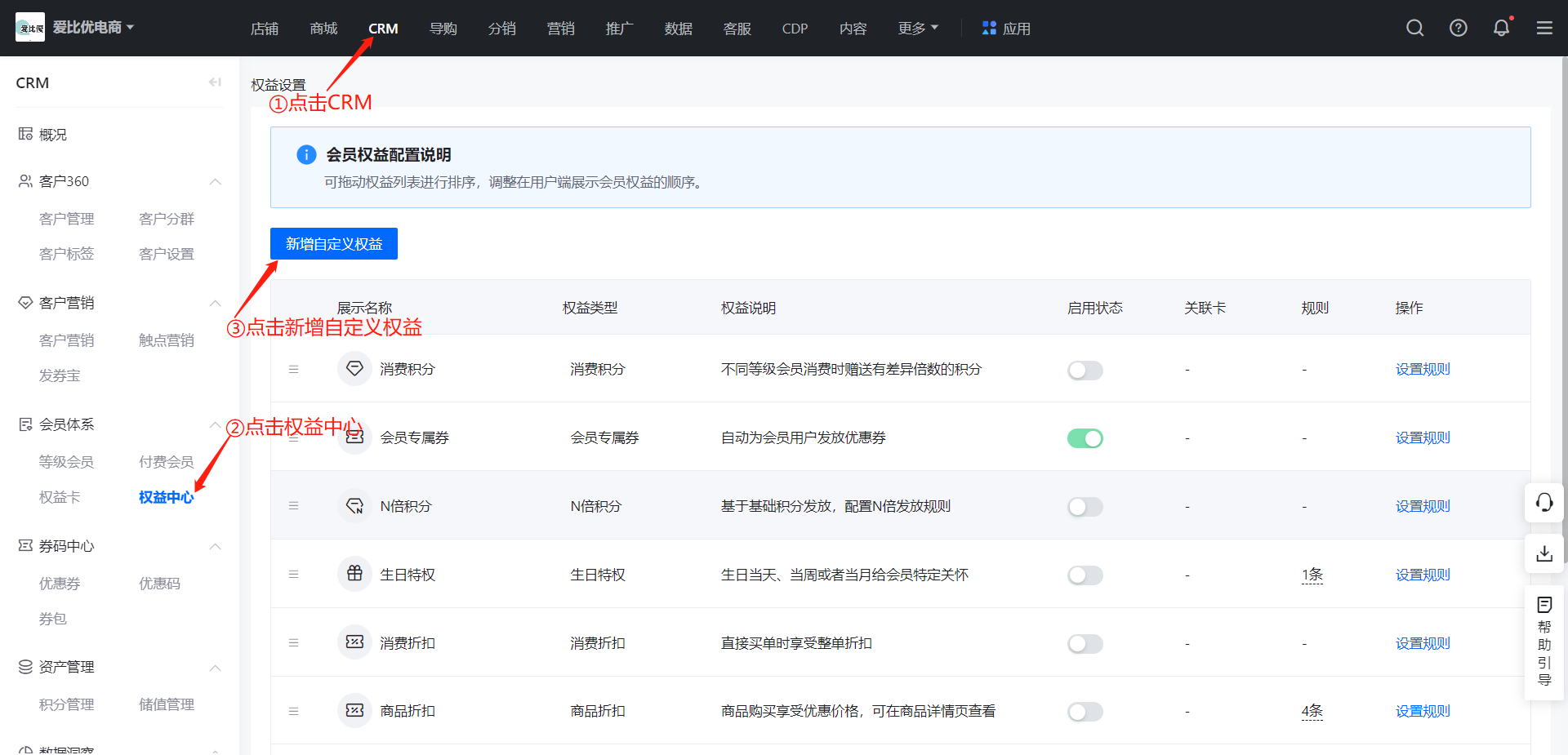
Task: Open the hamburger menu in top bar
Action: pyautogui.click(x=1544, y=28)
